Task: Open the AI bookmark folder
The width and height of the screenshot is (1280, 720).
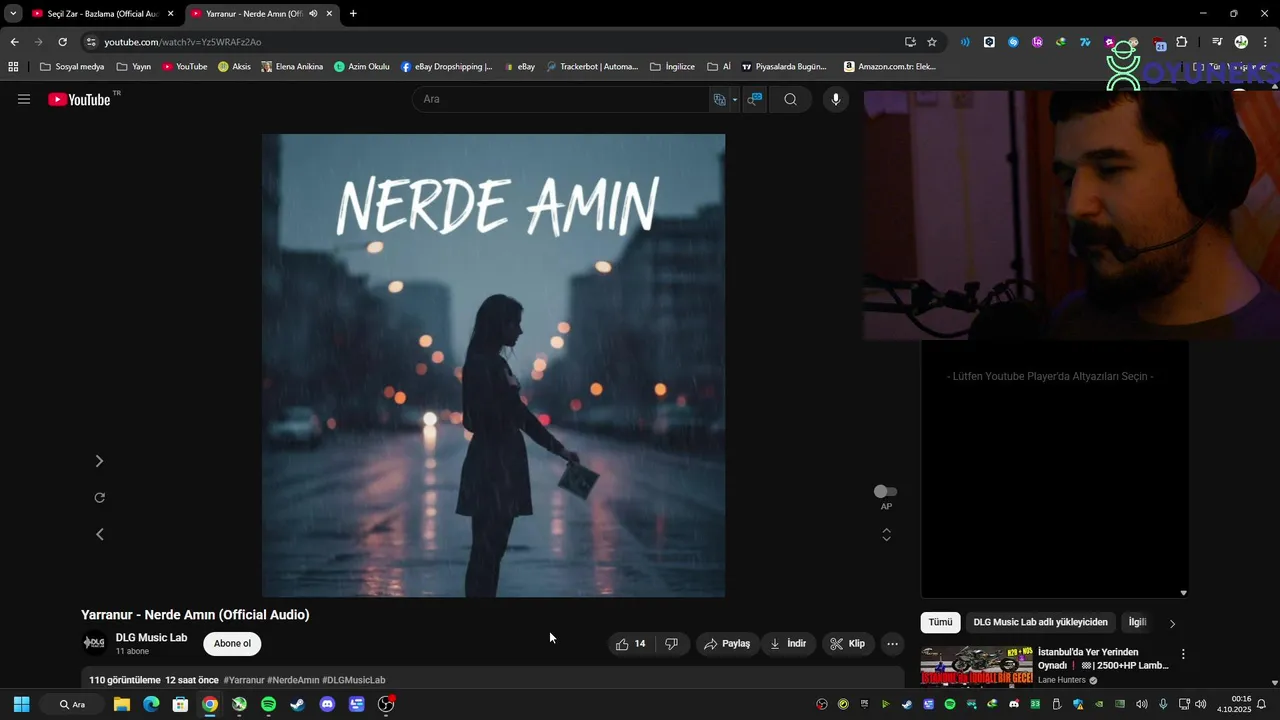Action: coord(719,67)
